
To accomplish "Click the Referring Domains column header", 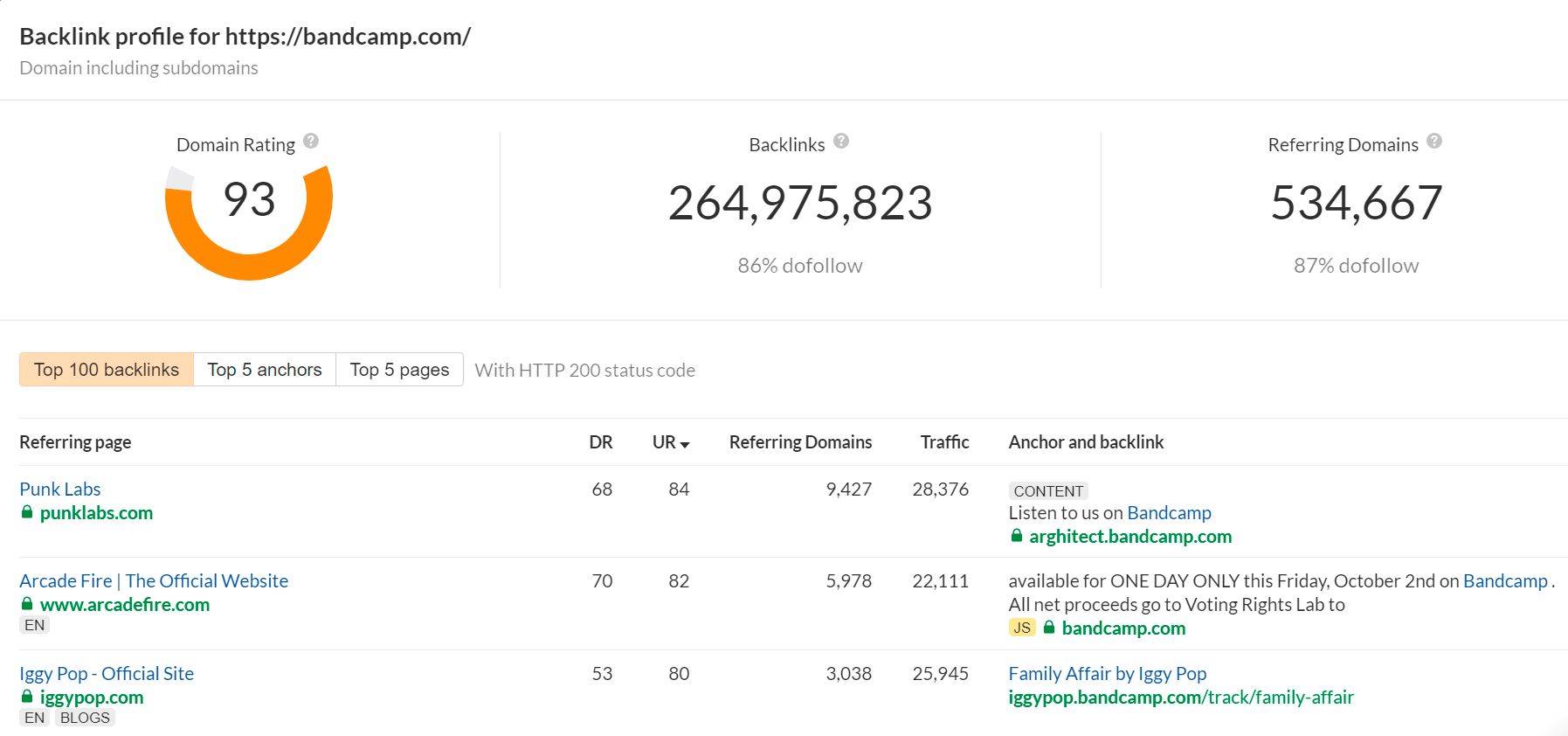I will (800, 442).
